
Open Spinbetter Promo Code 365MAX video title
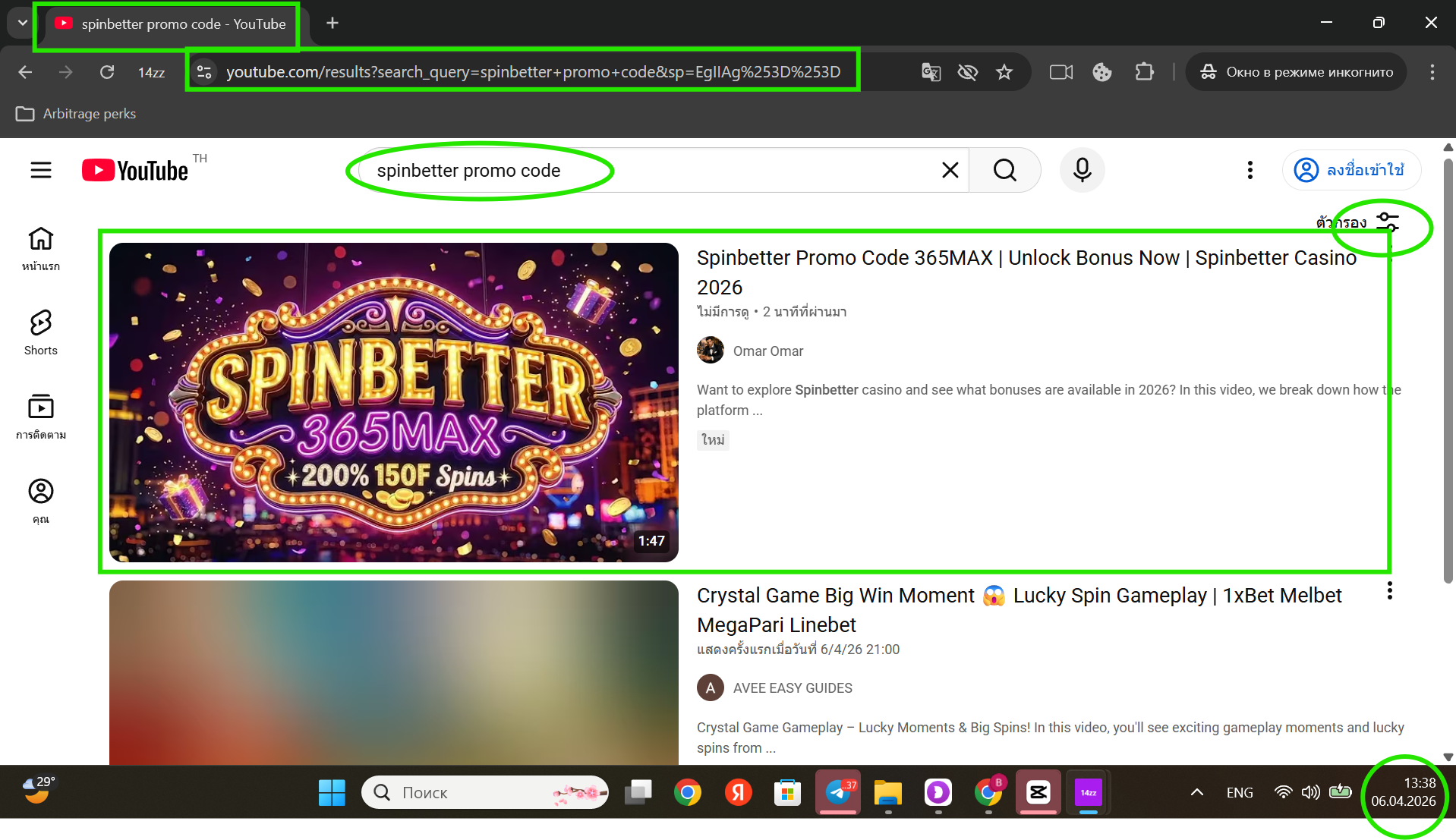[1026, 272]
